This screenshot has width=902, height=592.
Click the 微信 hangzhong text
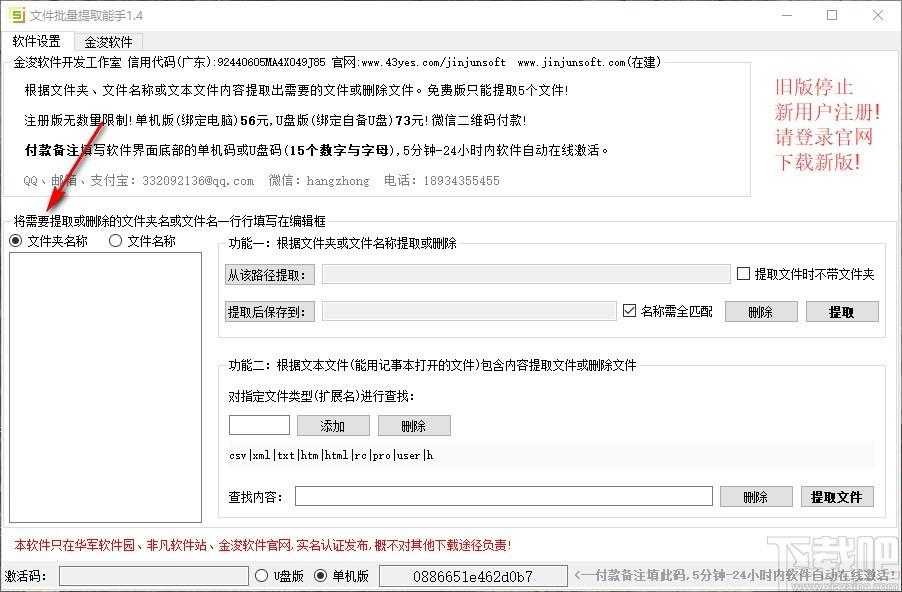[x=319, y=181]
